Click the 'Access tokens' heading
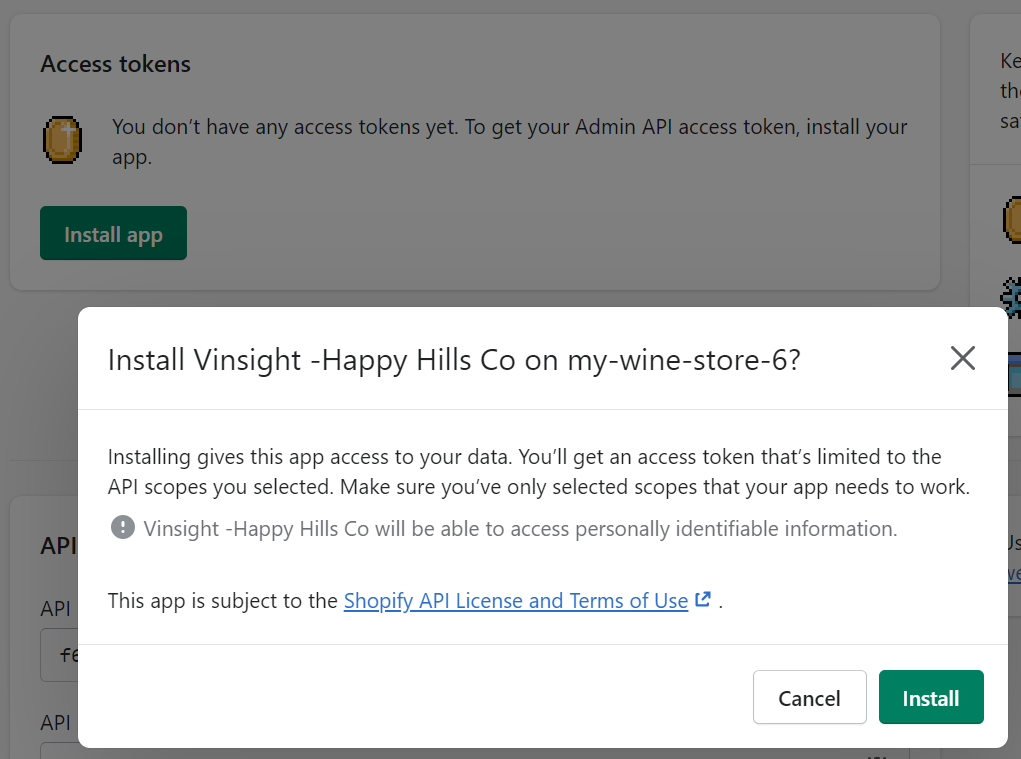 point(116,64)
